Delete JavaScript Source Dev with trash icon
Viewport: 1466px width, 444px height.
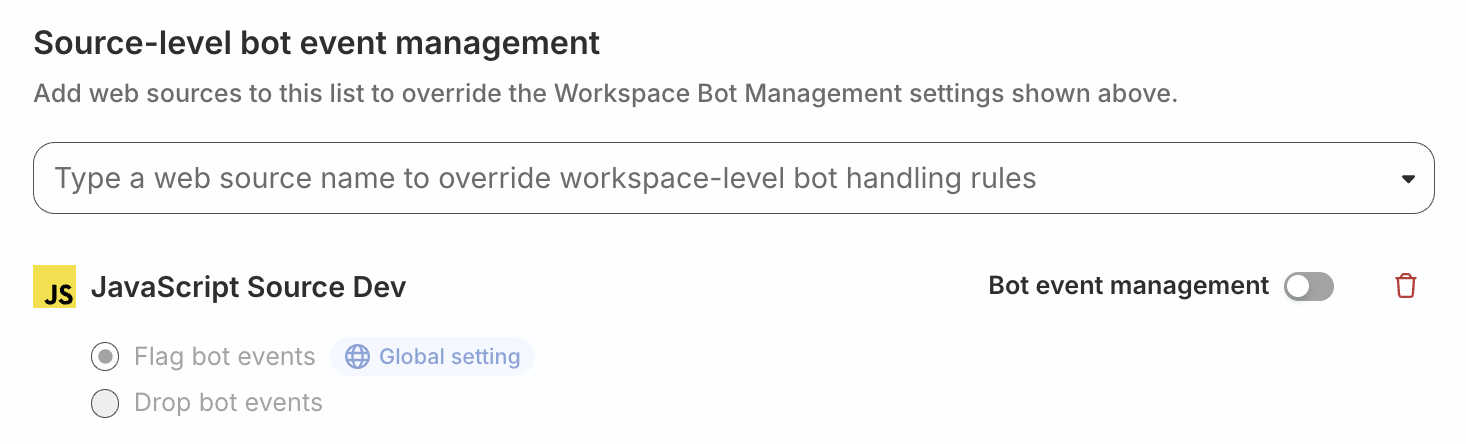click(1405, 286)
